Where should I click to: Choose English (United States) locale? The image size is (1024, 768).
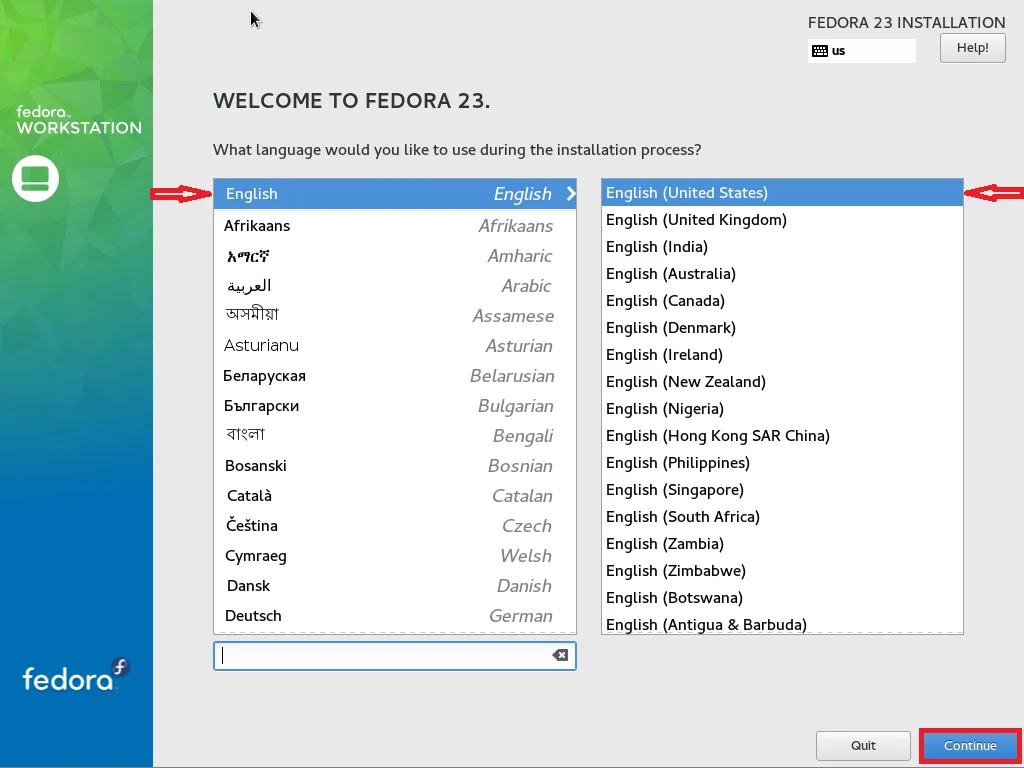(782, 193)
